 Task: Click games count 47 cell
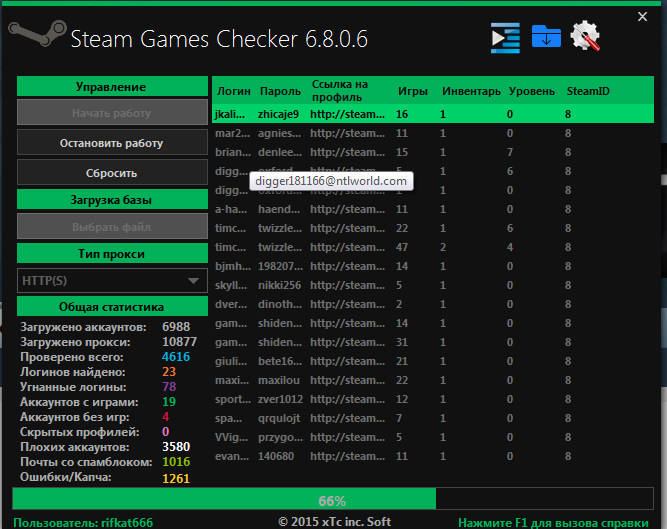click(402, 247)
